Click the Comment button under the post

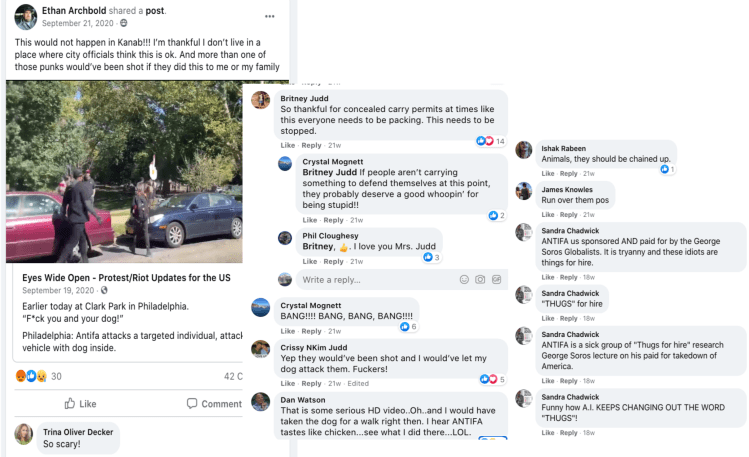[x=214, y=404]
